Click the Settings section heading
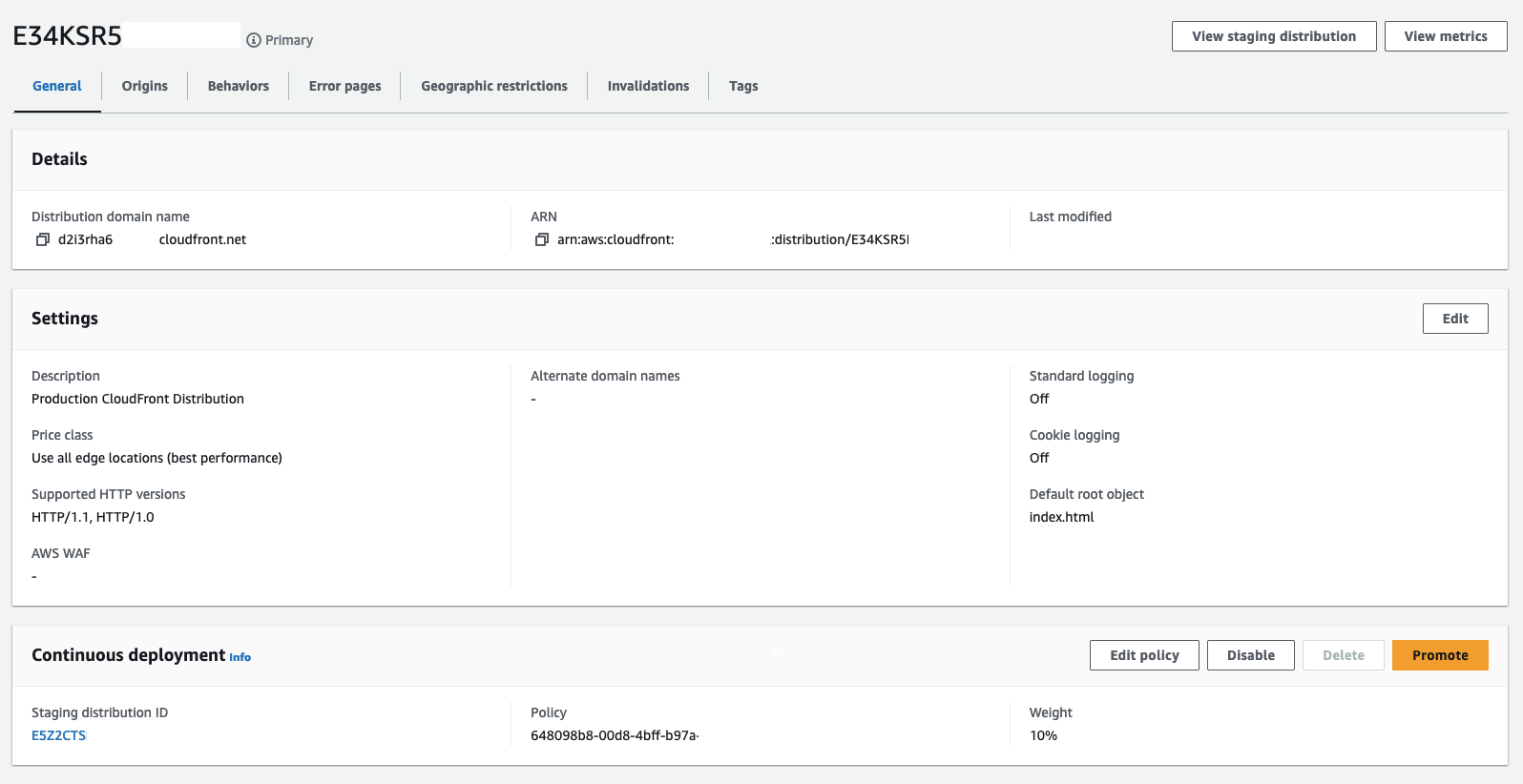Image resolution: width=1523 pixels, height=784 pixels. point(65,319)
